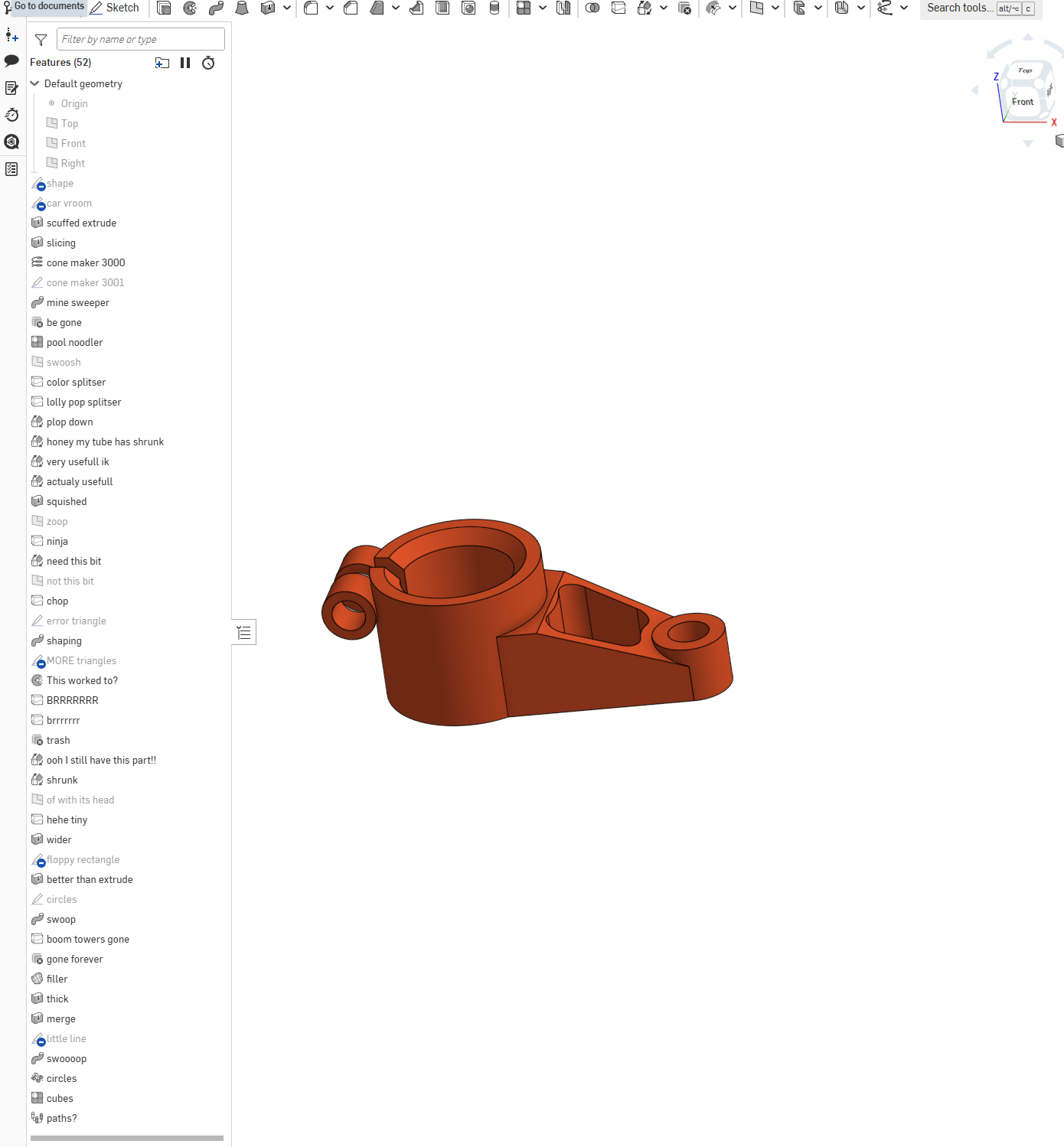Select the 'cone maker 3000' feature
1064x1147 pixels.
pyautogui.click(x=86, y=262)
